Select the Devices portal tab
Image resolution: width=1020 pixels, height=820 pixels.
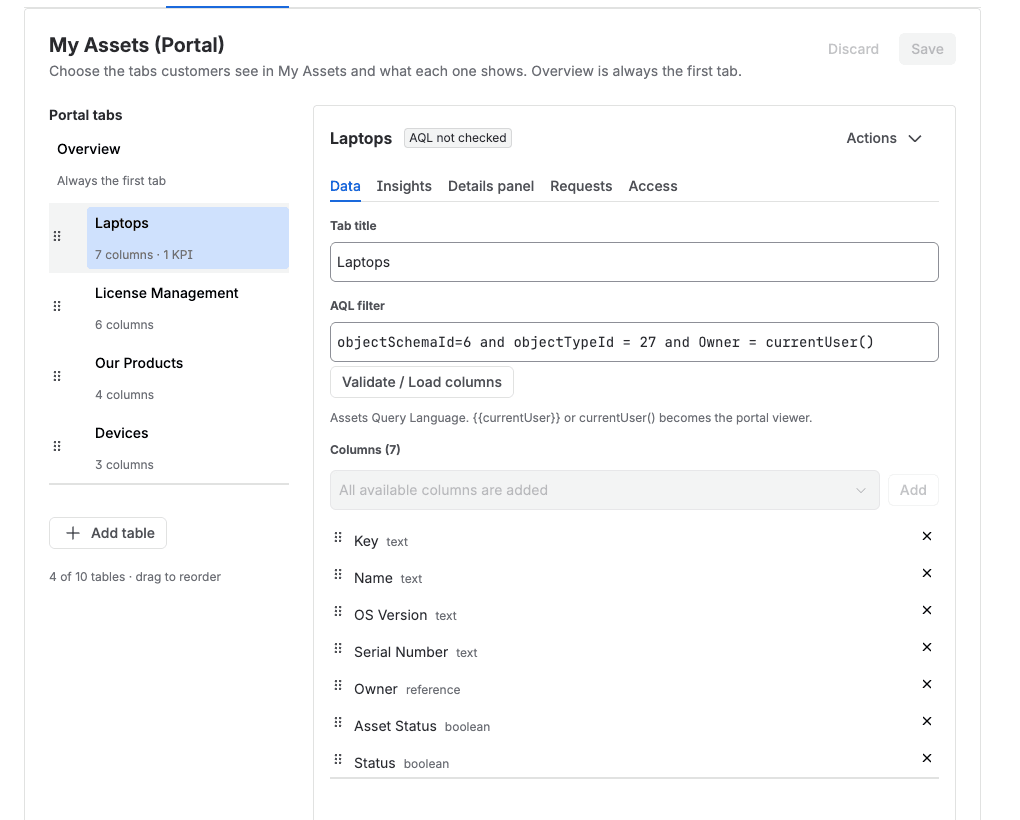188,448
